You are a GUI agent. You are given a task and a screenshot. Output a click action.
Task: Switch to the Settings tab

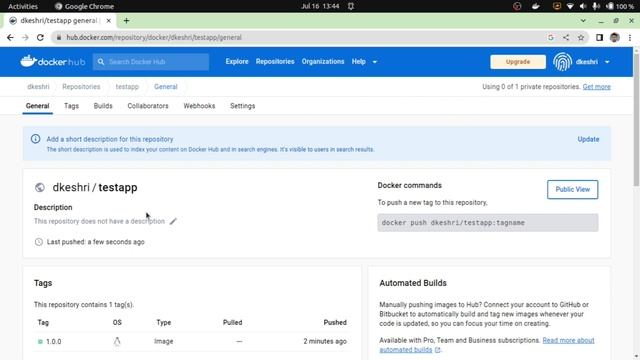[x=242, y=106]
